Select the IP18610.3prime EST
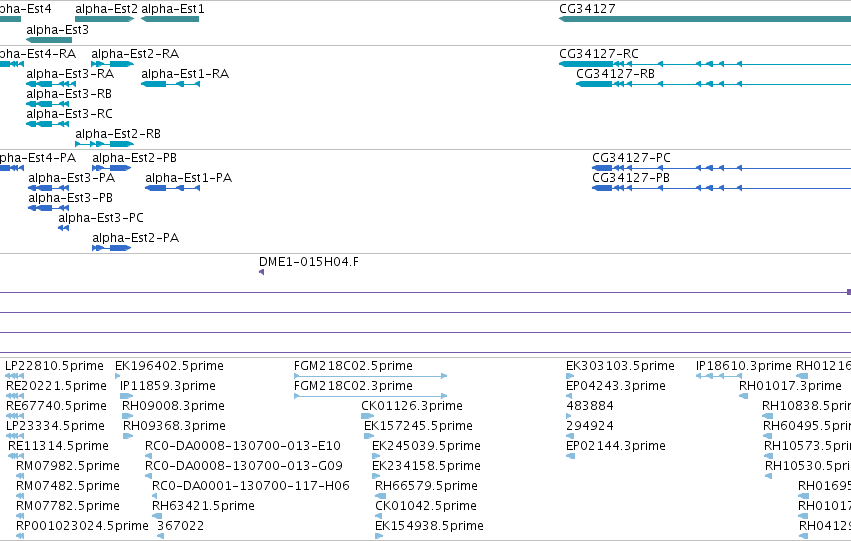The height and width of the screenshot is (541, 851). point(719,376)
